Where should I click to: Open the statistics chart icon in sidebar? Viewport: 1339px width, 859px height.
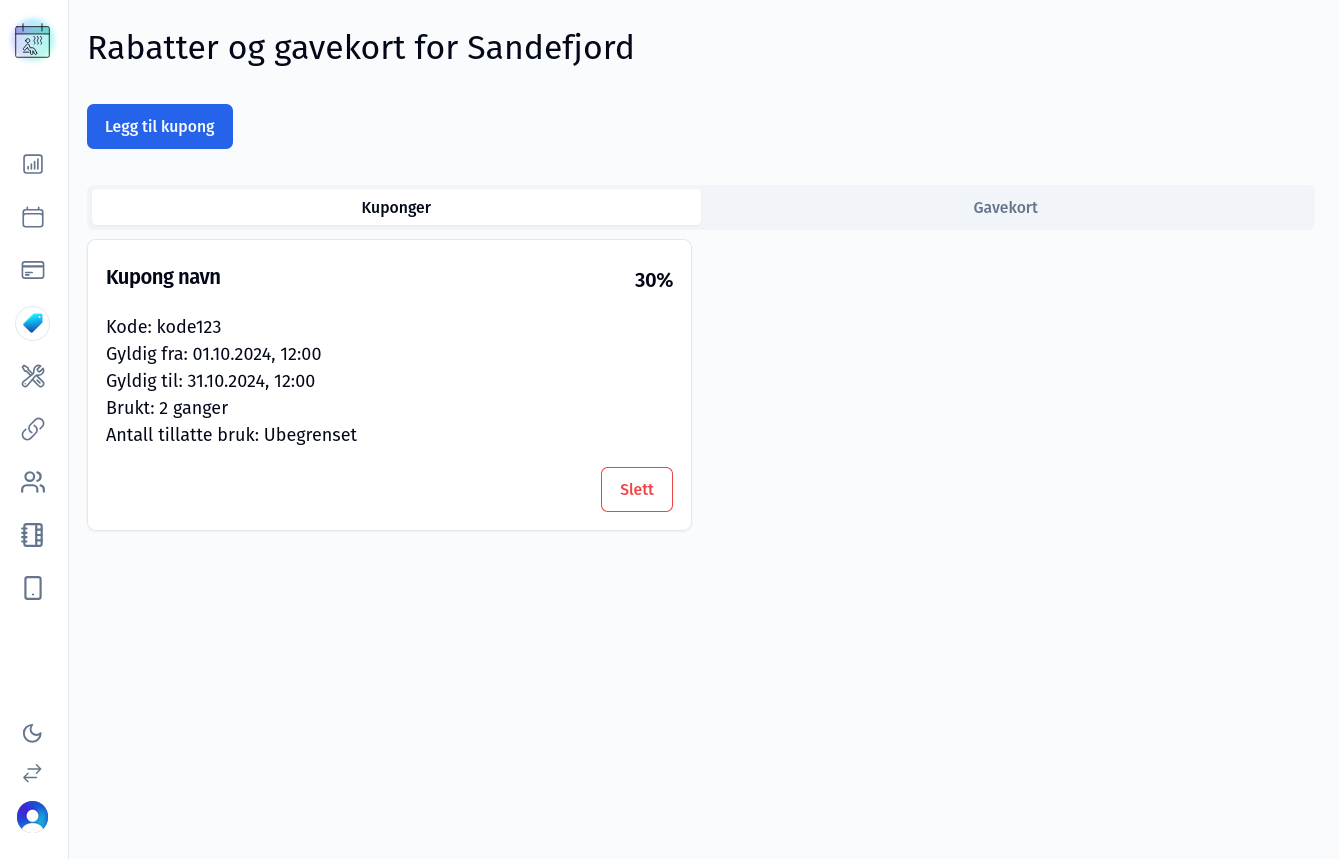click(x=33, y=164)
